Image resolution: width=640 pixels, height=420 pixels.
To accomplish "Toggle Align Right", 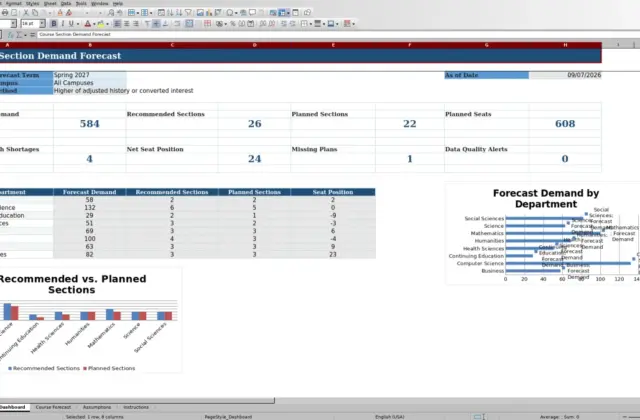I will tap(136, 24).
